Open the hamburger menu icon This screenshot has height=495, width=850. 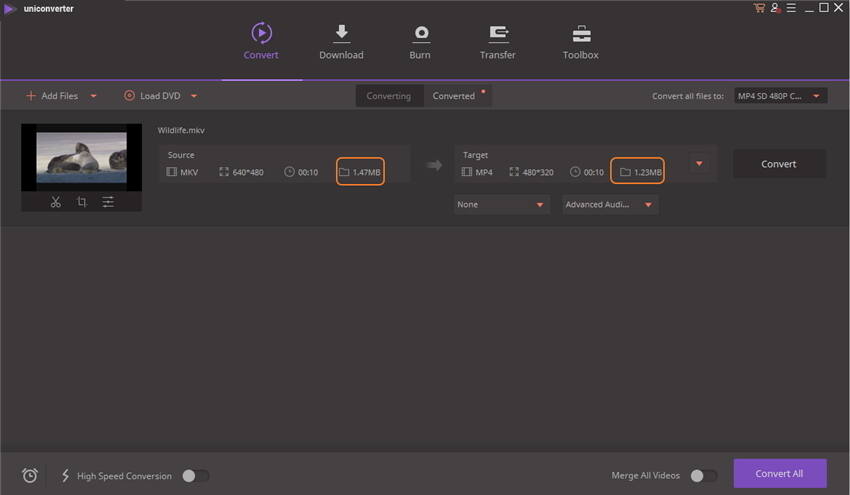pos(791,8)
